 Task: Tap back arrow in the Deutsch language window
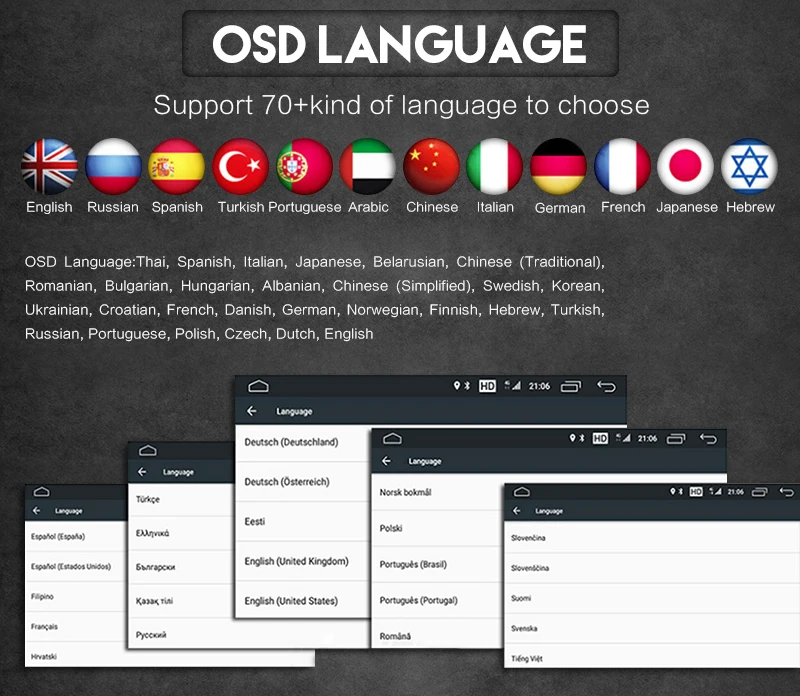(x=252, y=411)
